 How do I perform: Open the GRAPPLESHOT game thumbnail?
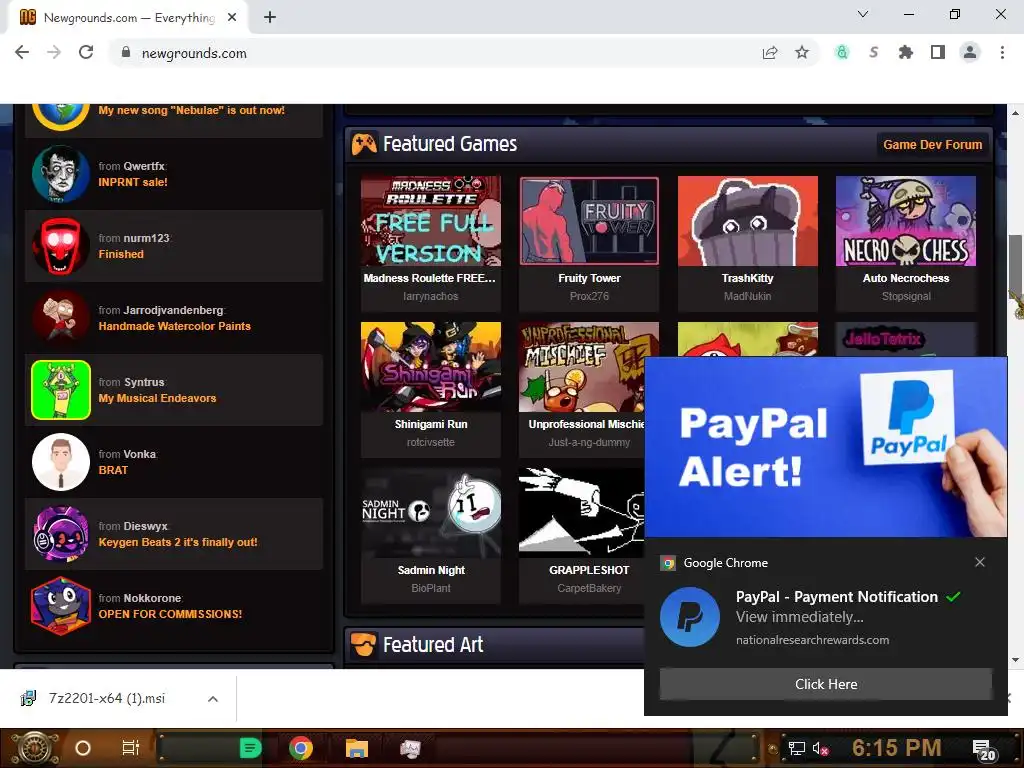581,513
